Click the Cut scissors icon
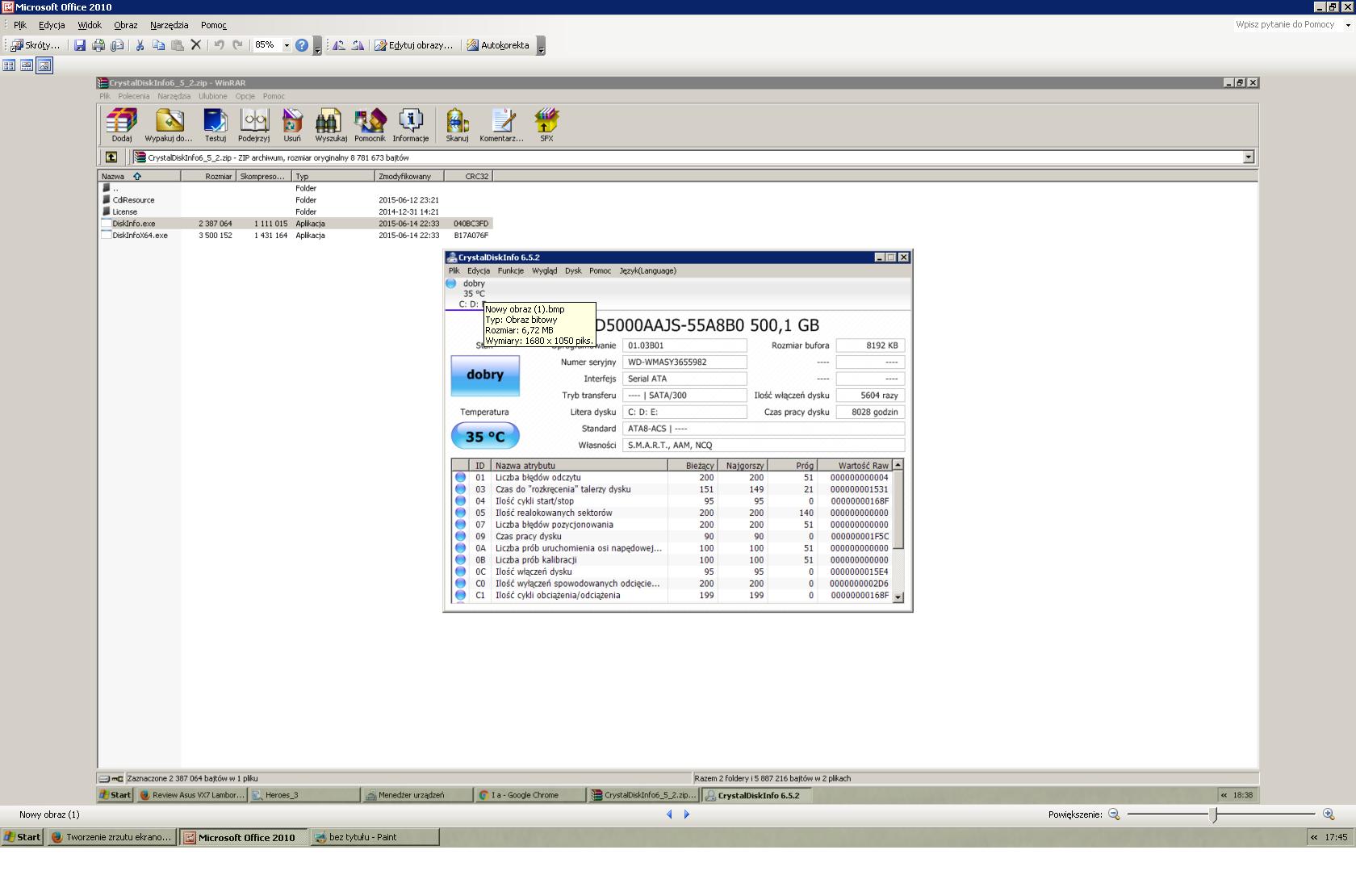The height and width of the screenshot is (896, 1356). click(x=140, y=45)
